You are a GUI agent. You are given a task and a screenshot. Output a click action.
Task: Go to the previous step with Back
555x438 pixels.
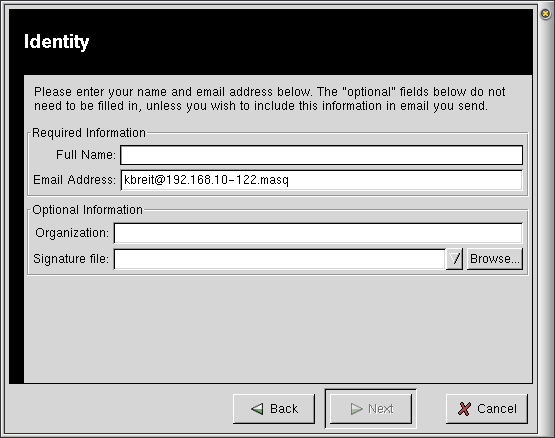coord(274,409)
